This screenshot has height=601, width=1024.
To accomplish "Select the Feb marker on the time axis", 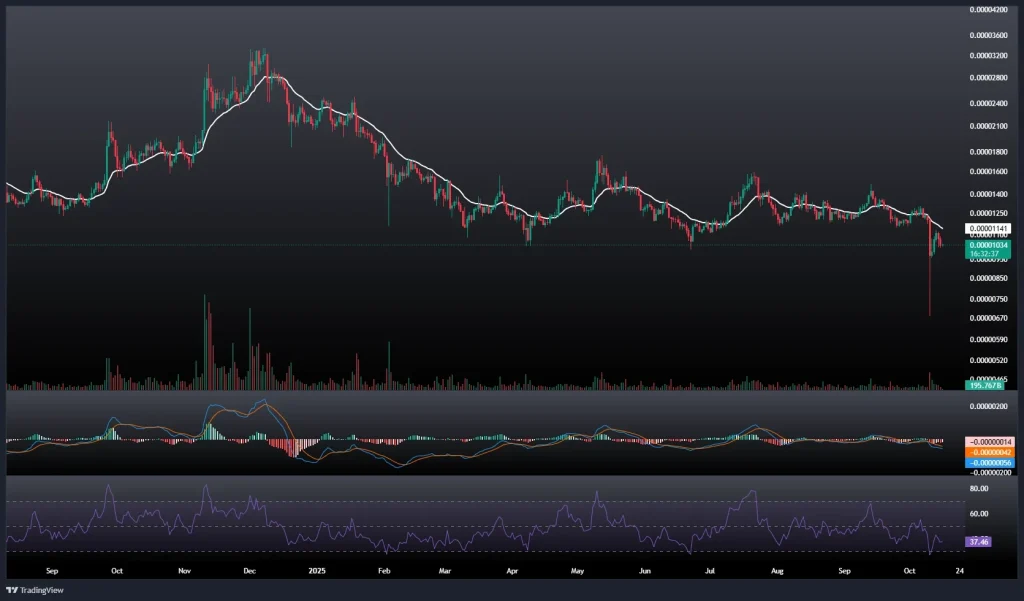I will coord(385,570).
